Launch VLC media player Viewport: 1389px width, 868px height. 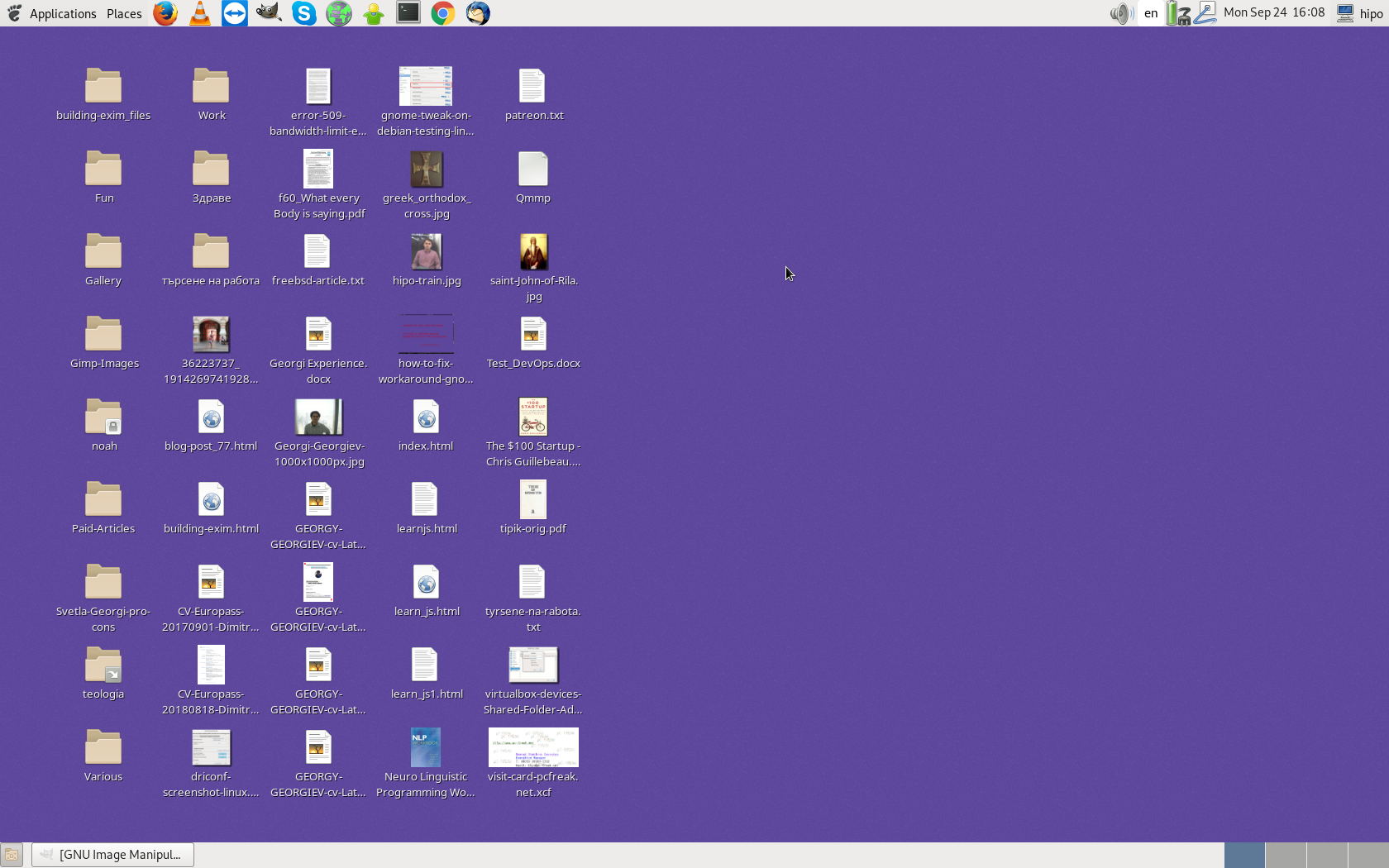tap(199, 13)
